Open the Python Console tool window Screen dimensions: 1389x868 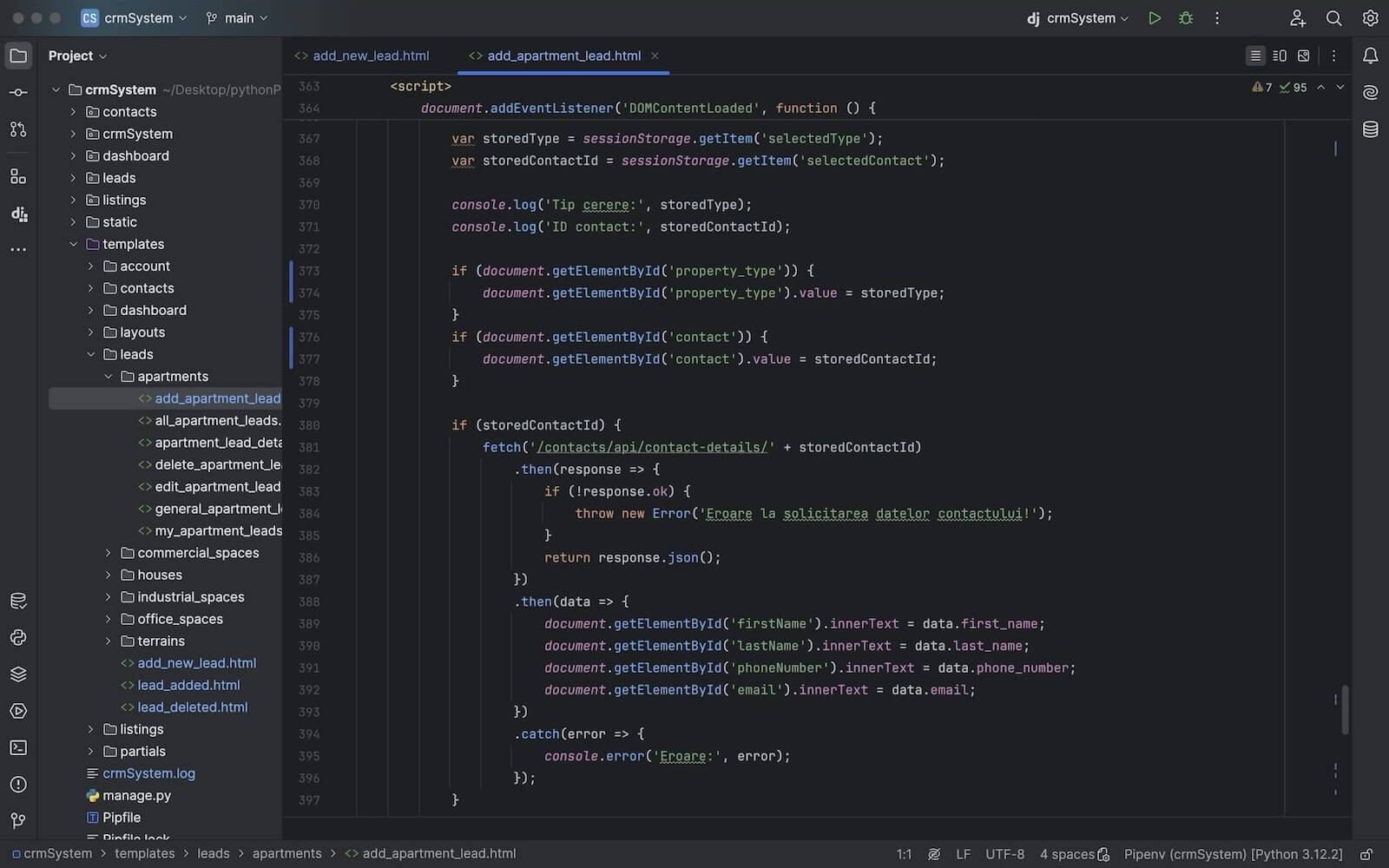[18, 638]
